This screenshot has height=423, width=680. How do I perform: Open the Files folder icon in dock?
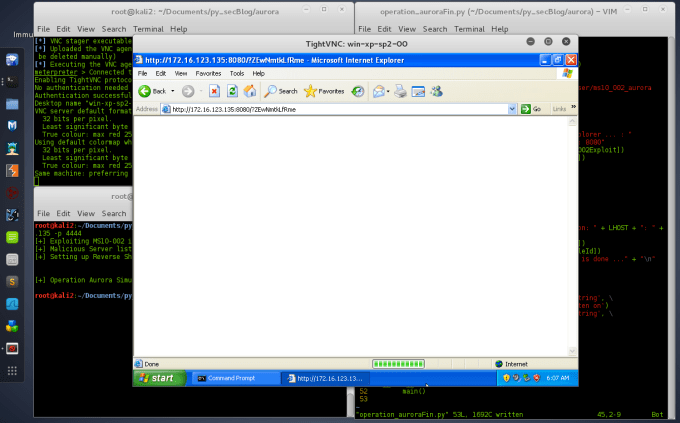(x=12, y=104)
